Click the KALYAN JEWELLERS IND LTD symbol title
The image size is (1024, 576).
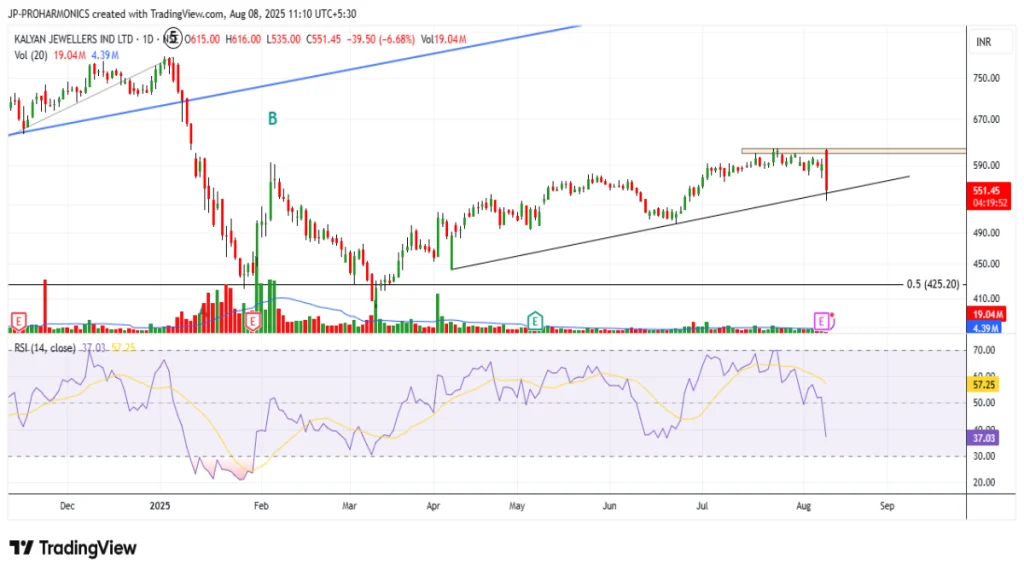(x=74, y=39)
